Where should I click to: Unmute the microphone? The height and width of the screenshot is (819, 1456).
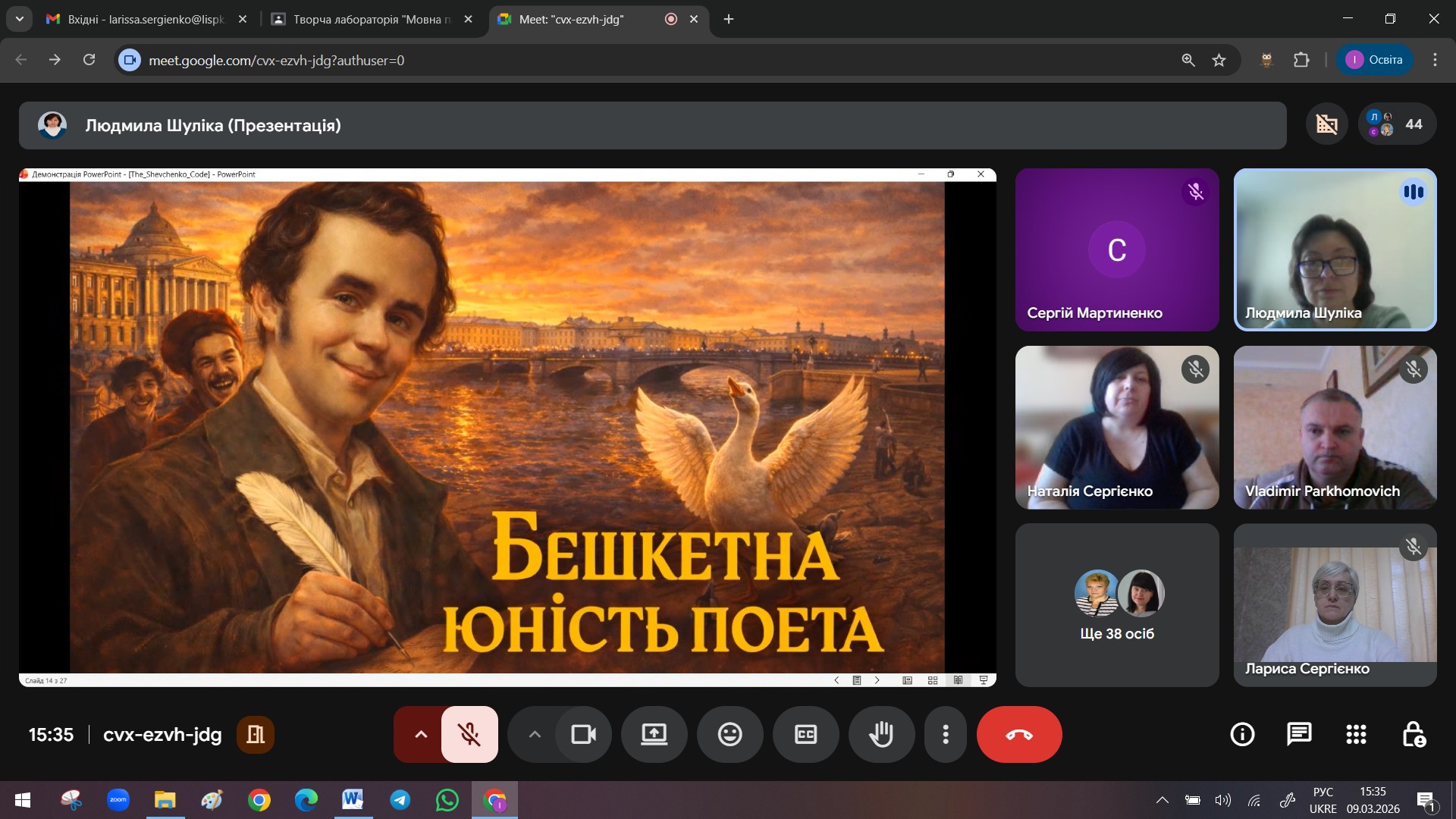[x=469, y=734]
